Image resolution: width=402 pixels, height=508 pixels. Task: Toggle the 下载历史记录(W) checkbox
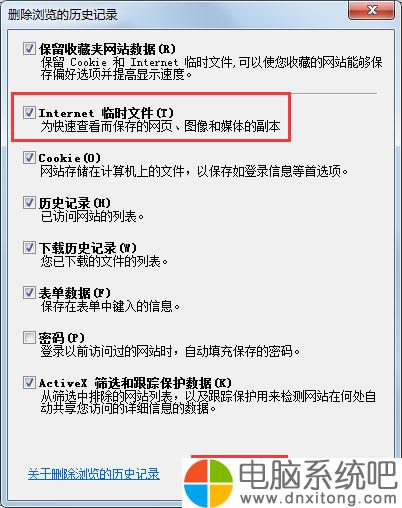(29, 247)
